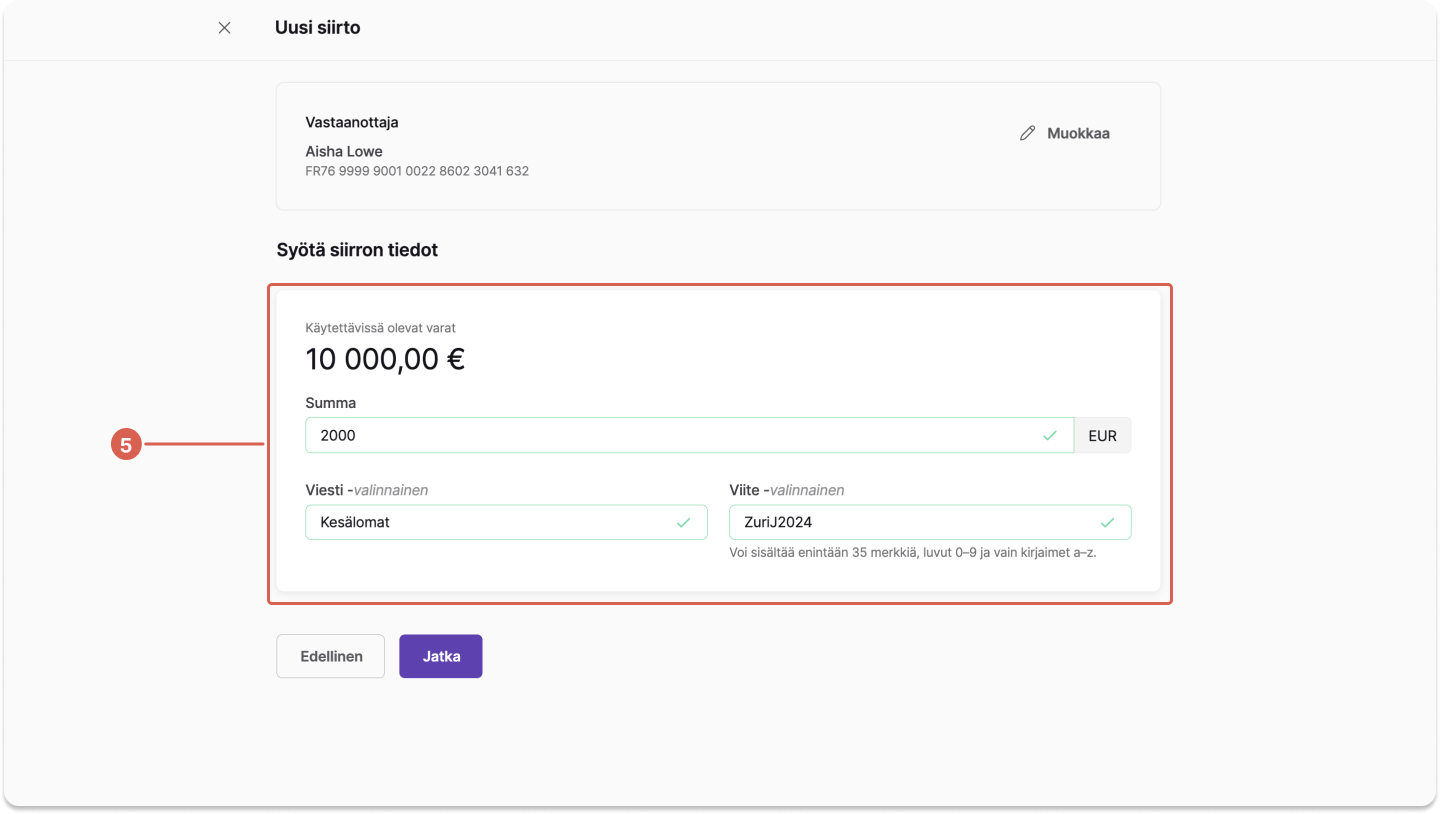Click the Uusi siirto page title
This screenshot has height=814, width=1440.
tap(318, 28)
